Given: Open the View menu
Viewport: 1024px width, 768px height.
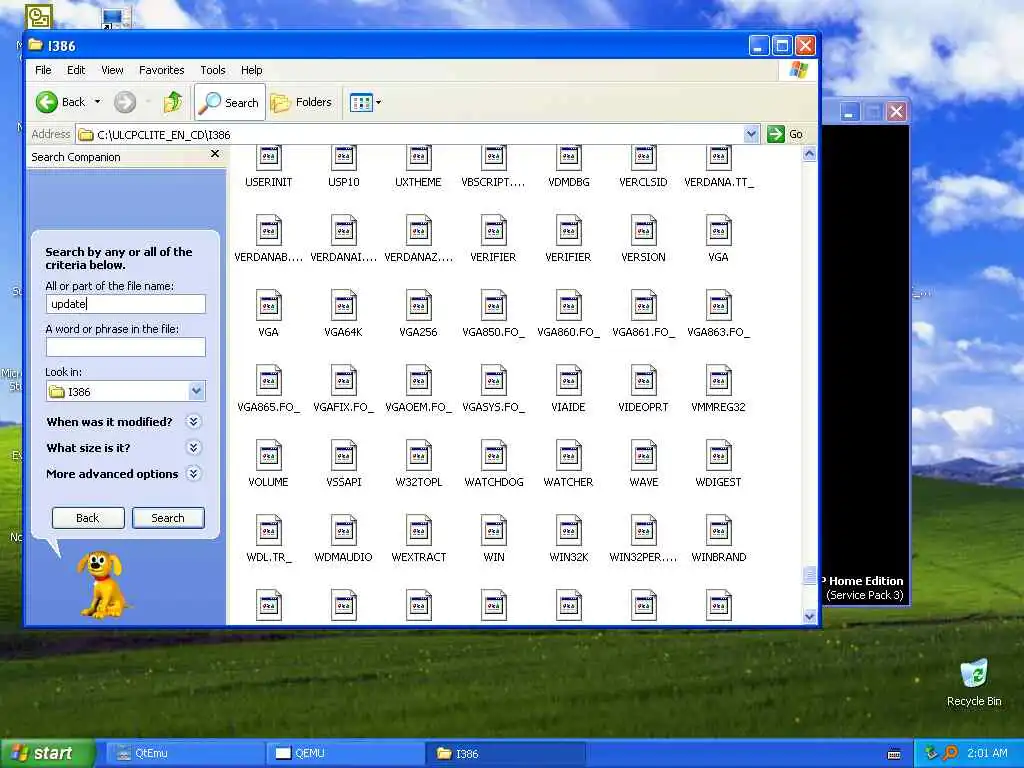Looking at the screenshot, I should (112, 70).
